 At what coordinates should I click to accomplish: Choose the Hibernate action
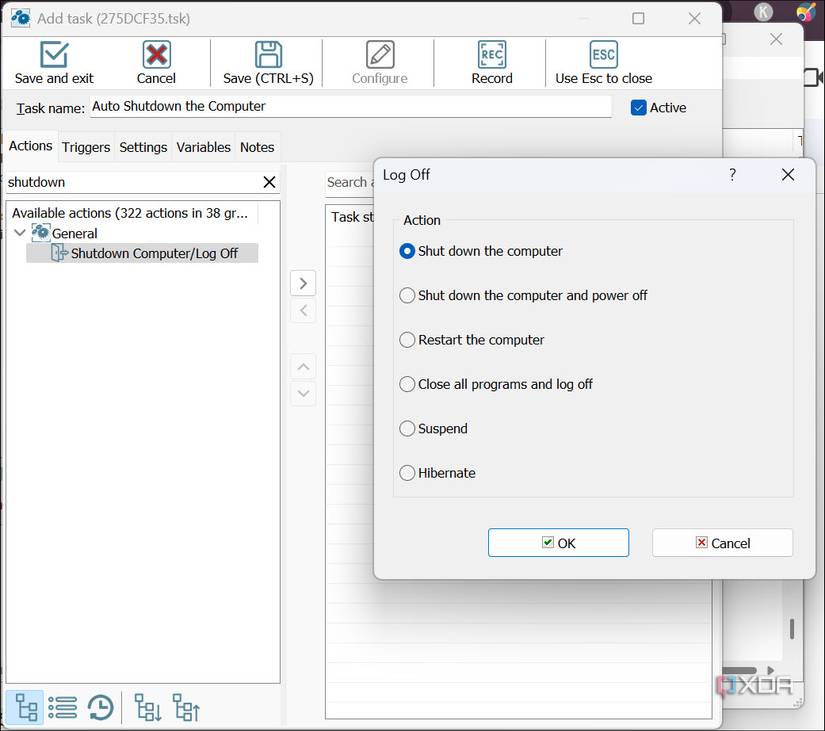pyautogui.click(x=407, y=473)
